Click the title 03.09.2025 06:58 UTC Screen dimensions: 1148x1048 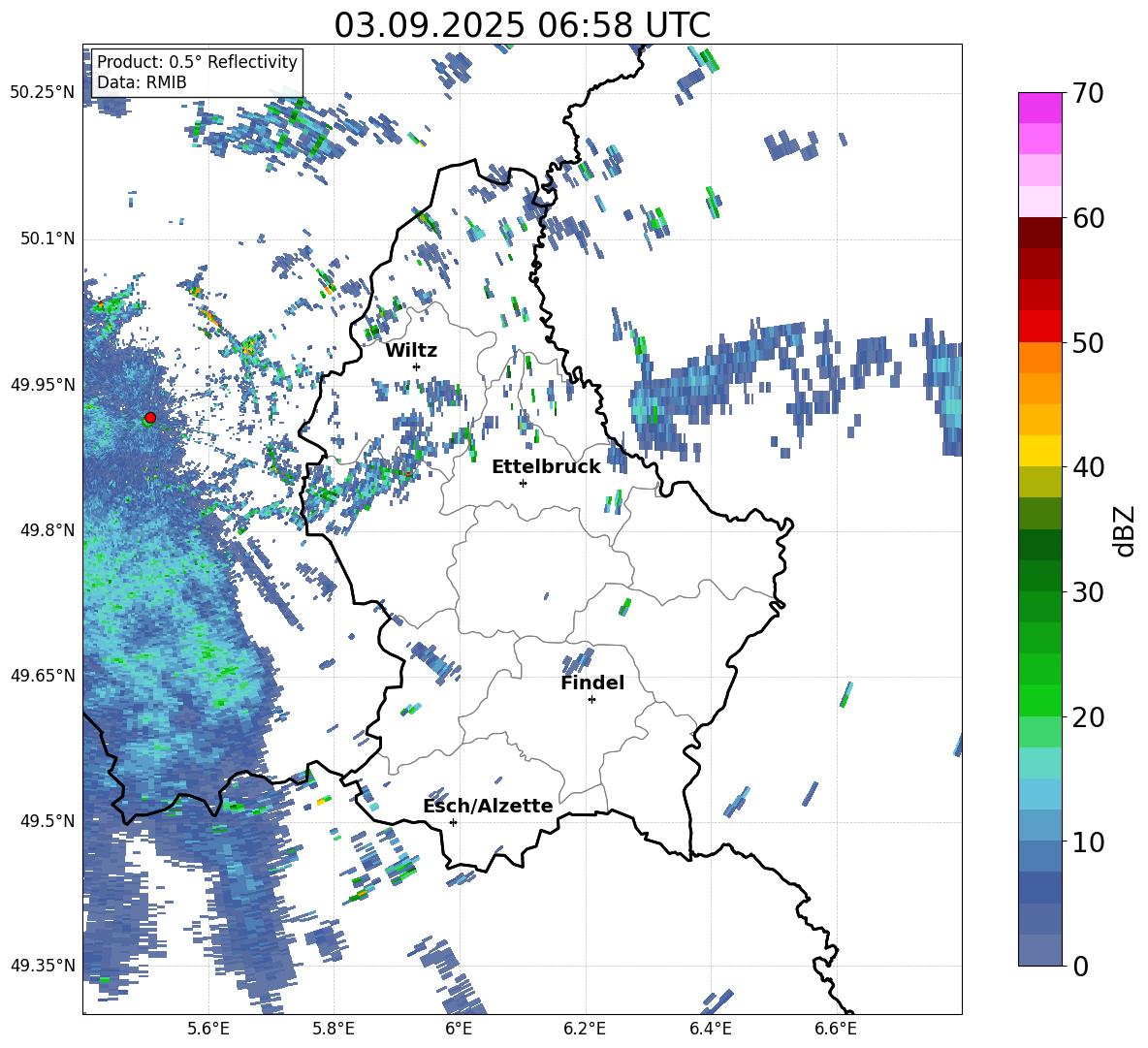click(522, 25)
